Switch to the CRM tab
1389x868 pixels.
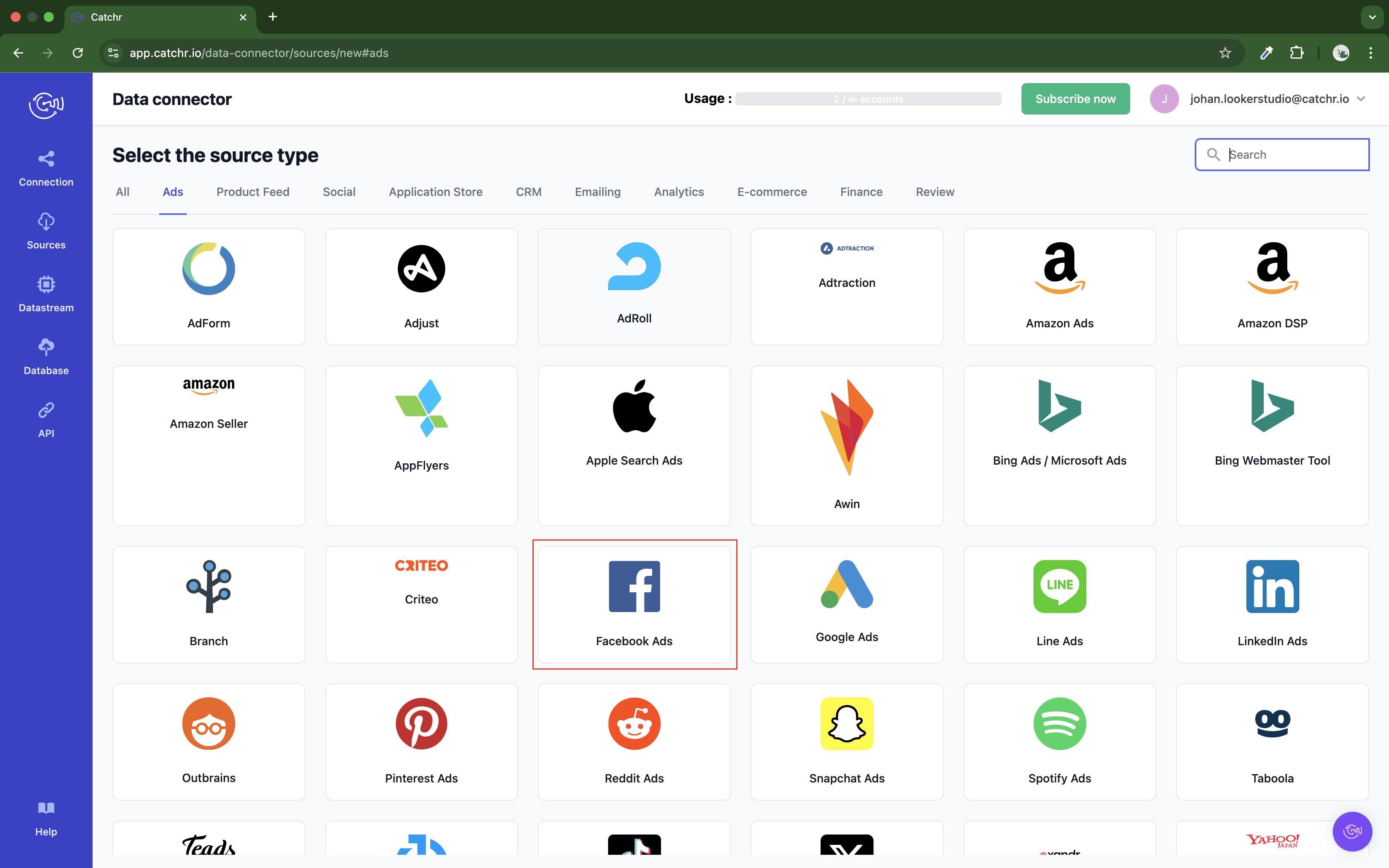(x=529, y=192)
